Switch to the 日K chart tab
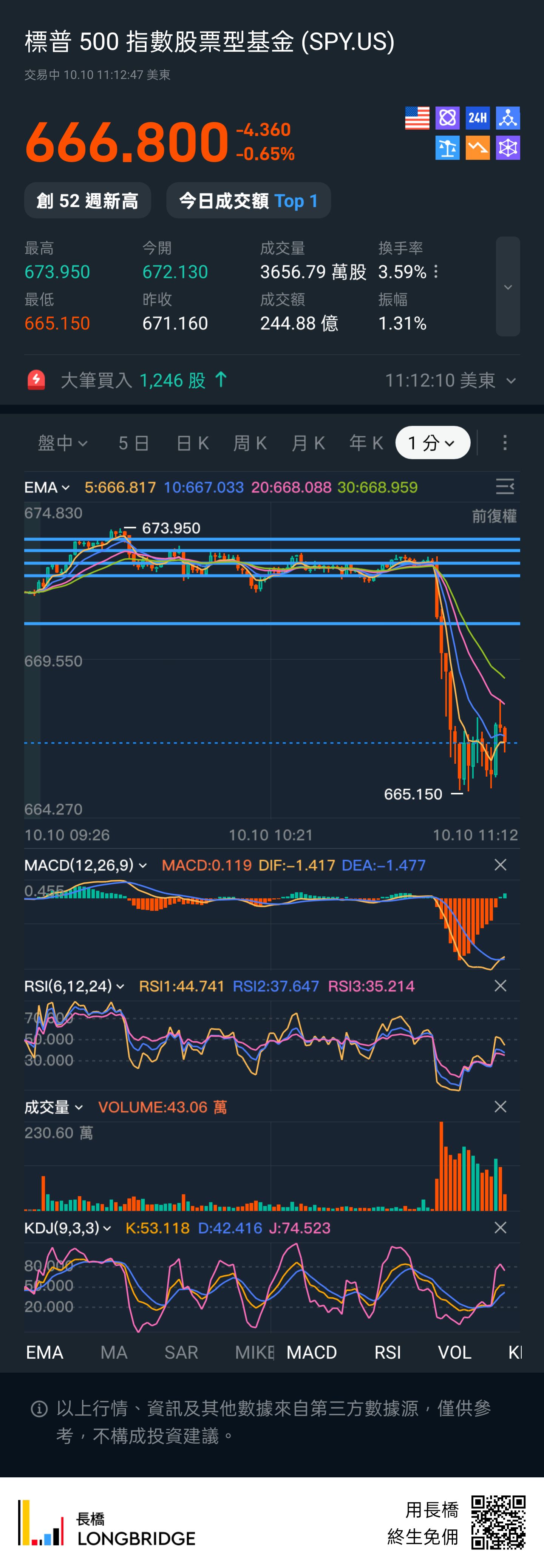Viewport: 544px width, 1568px height. pos(192,443)
